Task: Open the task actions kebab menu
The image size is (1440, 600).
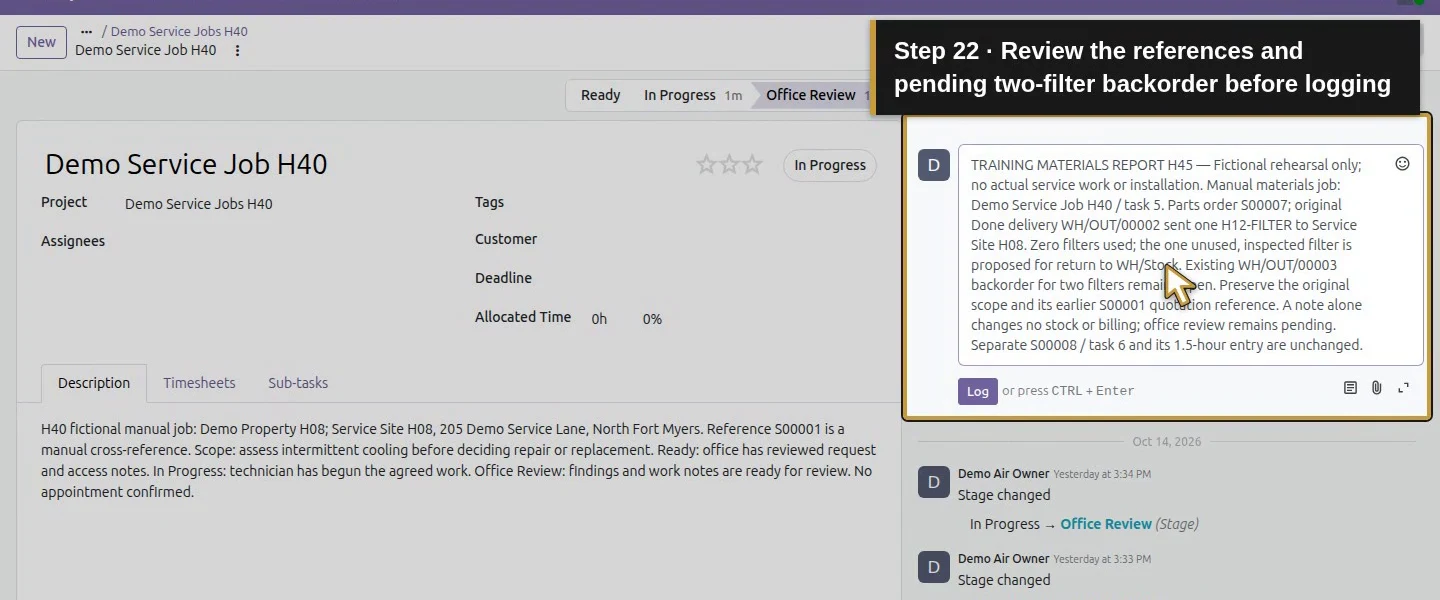Action: pos(237,50)
